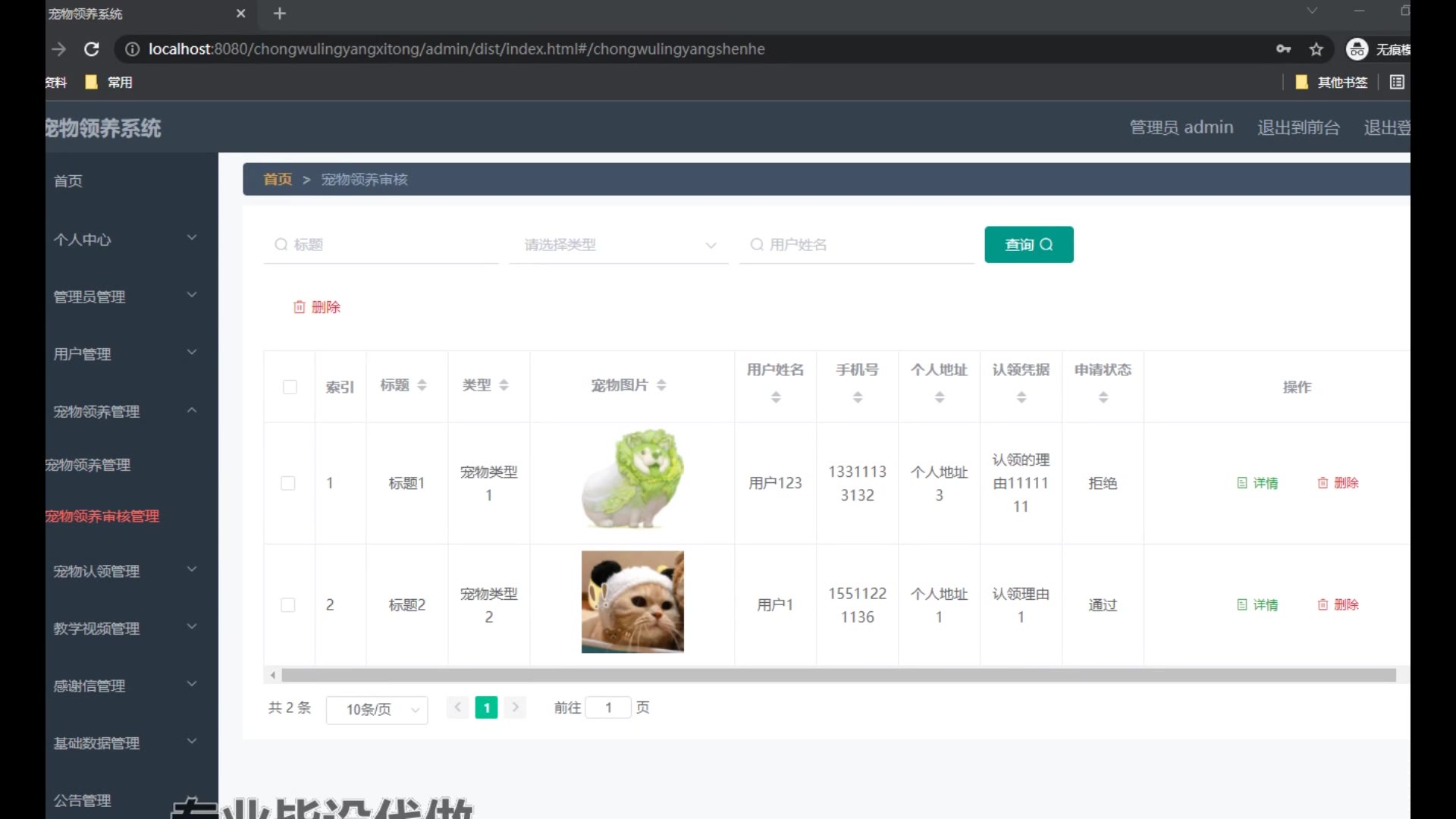Delete the 标题2 row with 删除
The height and width of the screenshot is (819, 1456).
click(x=1338, y=605)
